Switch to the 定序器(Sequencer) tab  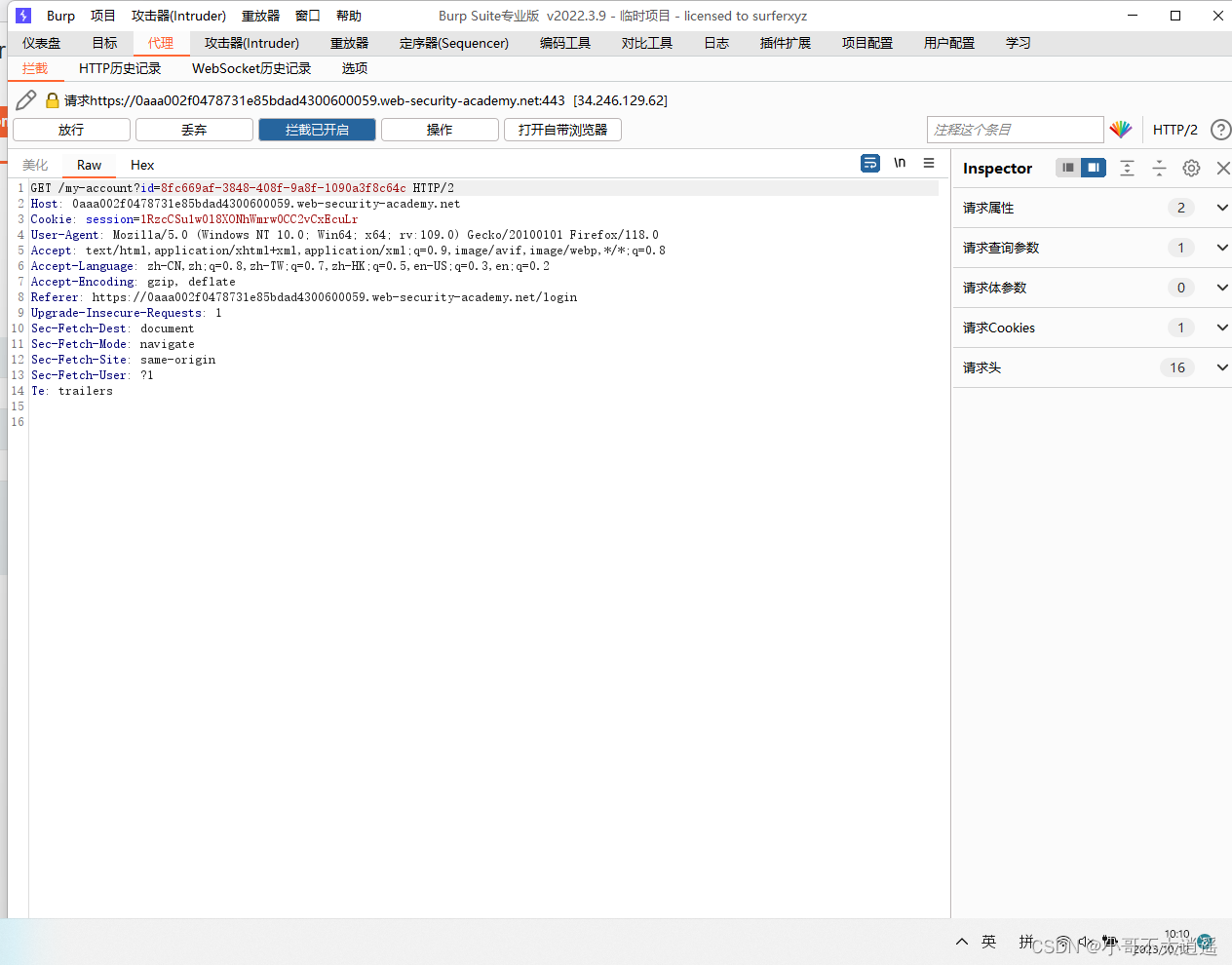[454, 43]
